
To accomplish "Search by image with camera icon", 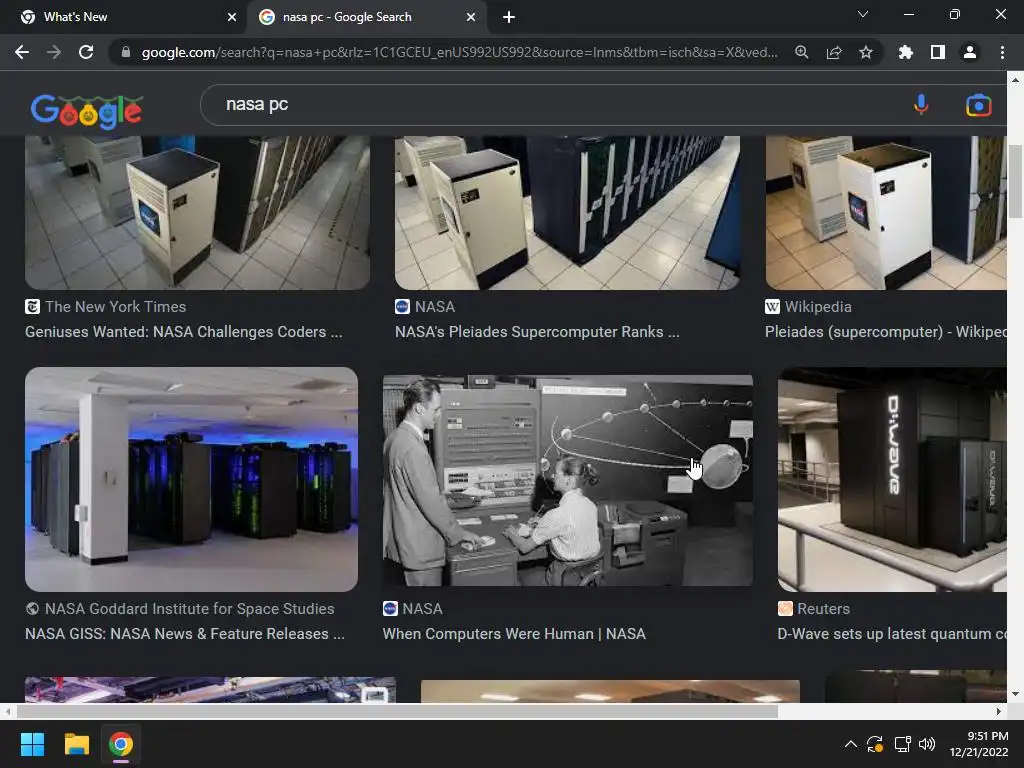I will tap(978, 105).
